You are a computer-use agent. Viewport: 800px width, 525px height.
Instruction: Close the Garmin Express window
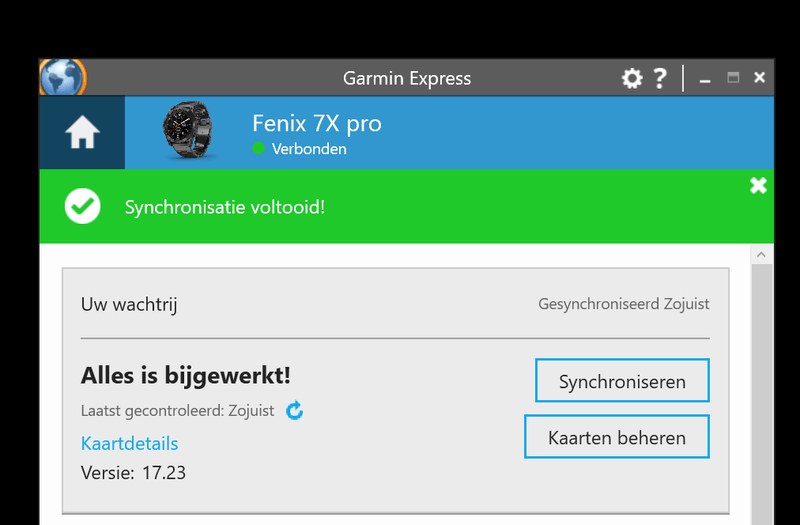point(760,77)
